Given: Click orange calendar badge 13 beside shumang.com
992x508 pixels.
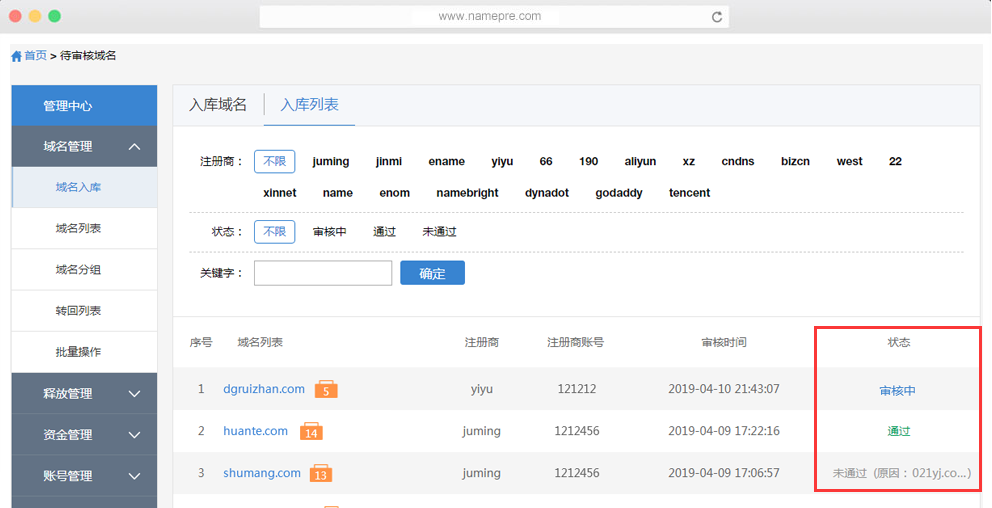Looking at the screenshot, I should tap(320, 473).
